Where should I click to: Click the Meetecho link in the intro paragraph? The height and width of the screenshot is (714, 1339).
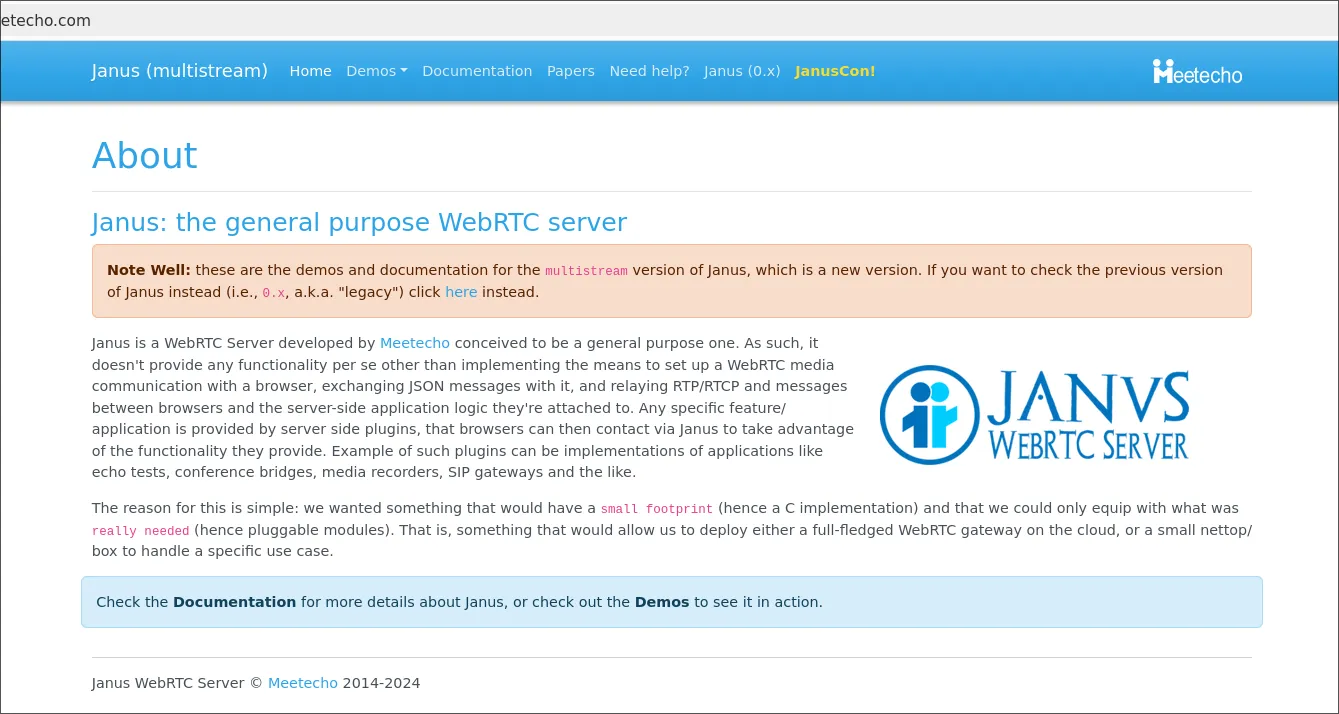414,343
